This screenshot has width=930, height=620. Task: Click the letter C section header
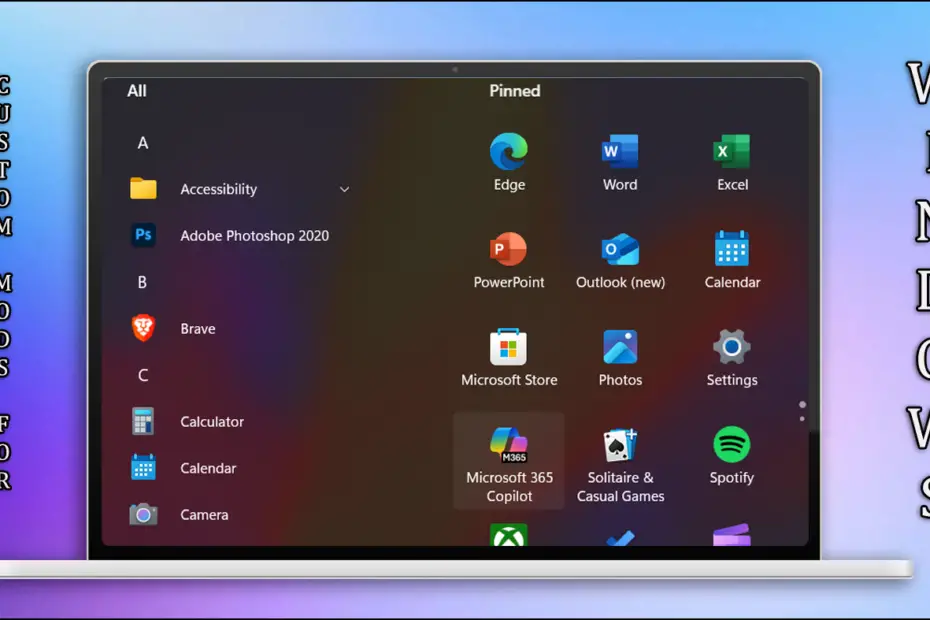click(x=143, y=376)
